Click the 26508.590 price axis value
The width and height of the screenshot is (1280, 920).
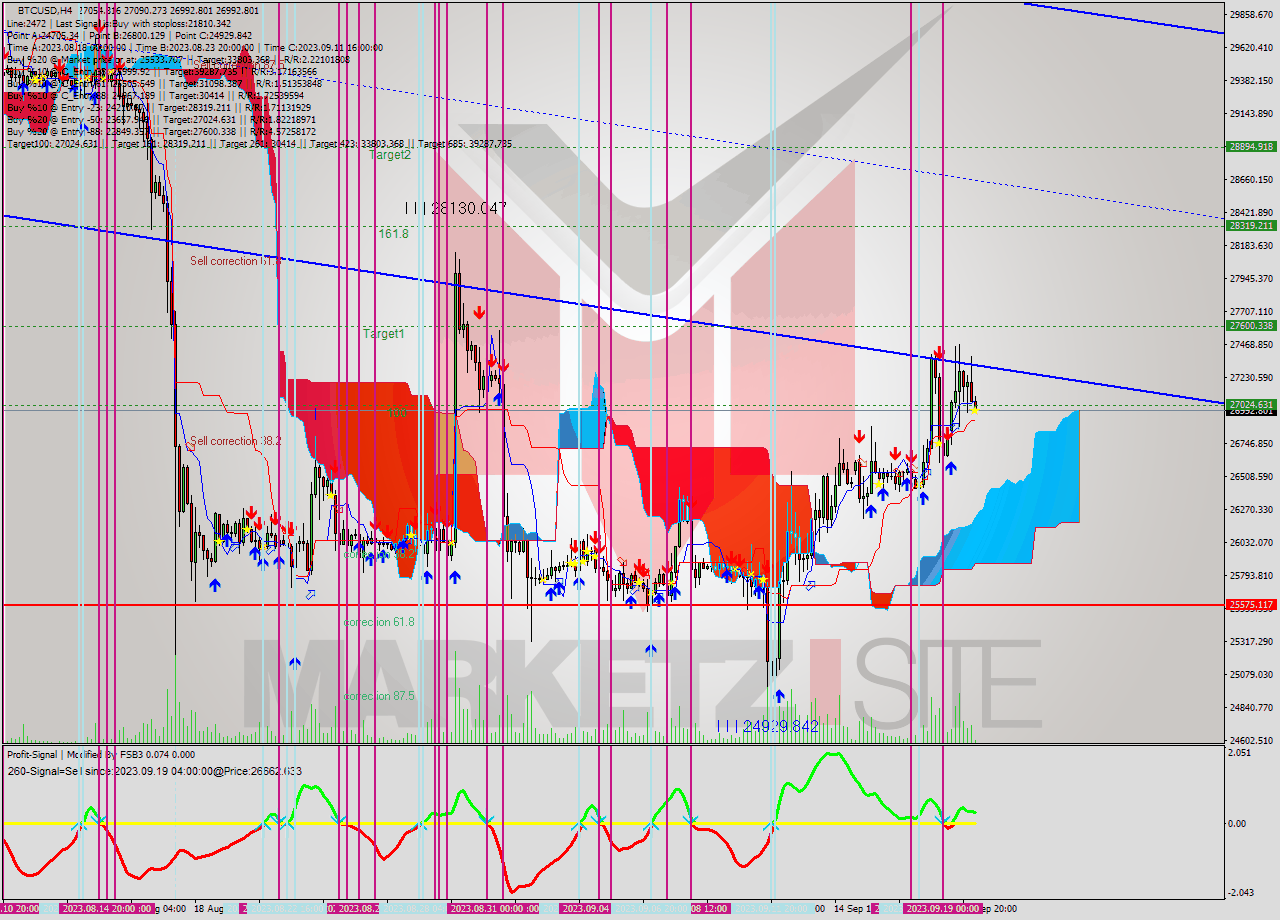point(1252,477)
